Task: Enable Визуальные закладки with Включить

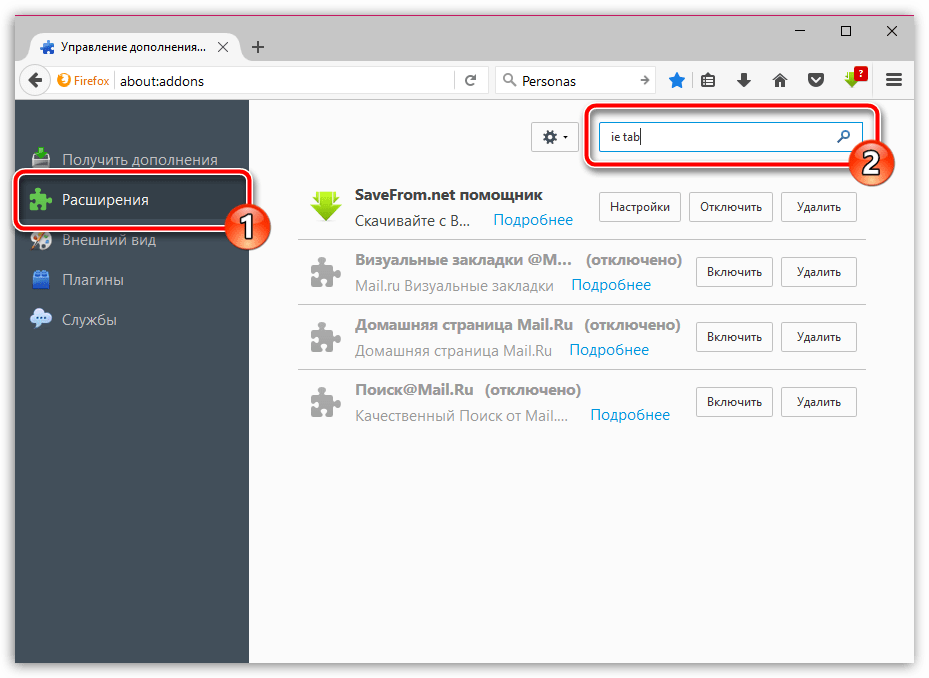Action: (x=734, y=272)
